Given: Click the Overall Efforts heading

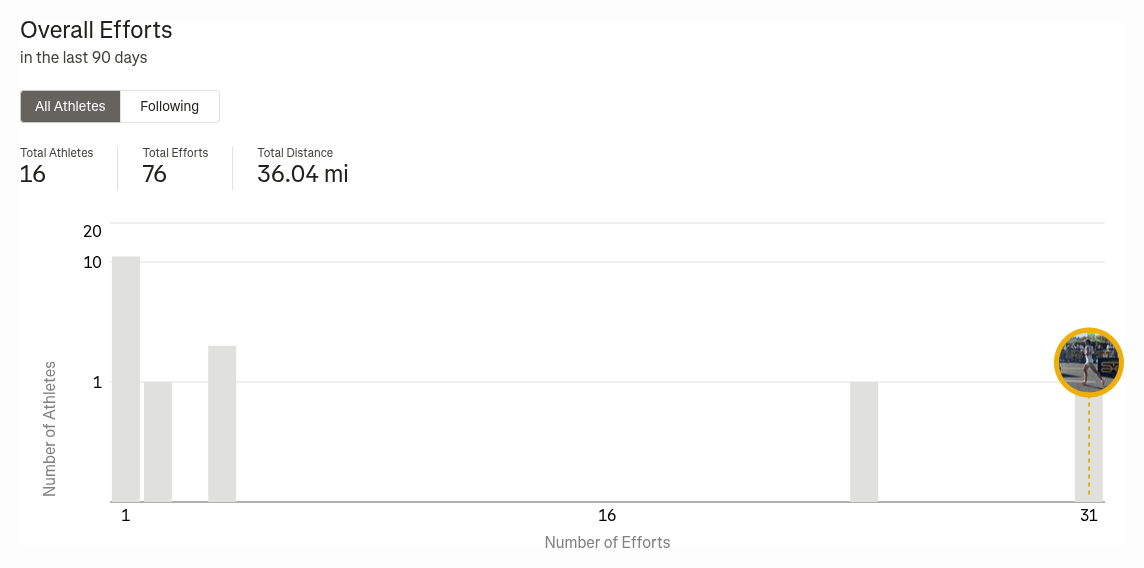Looking at the screenshot, I should pos(96,30).
